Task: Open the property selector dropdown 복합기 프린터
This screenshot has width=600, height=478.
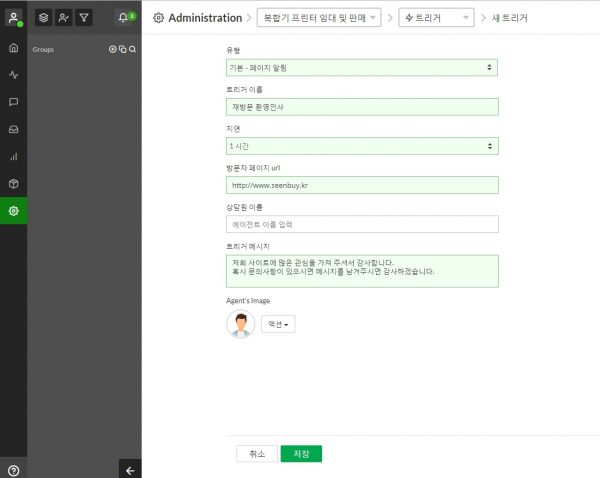Action: pyautogui.click(x=319, y=18)
